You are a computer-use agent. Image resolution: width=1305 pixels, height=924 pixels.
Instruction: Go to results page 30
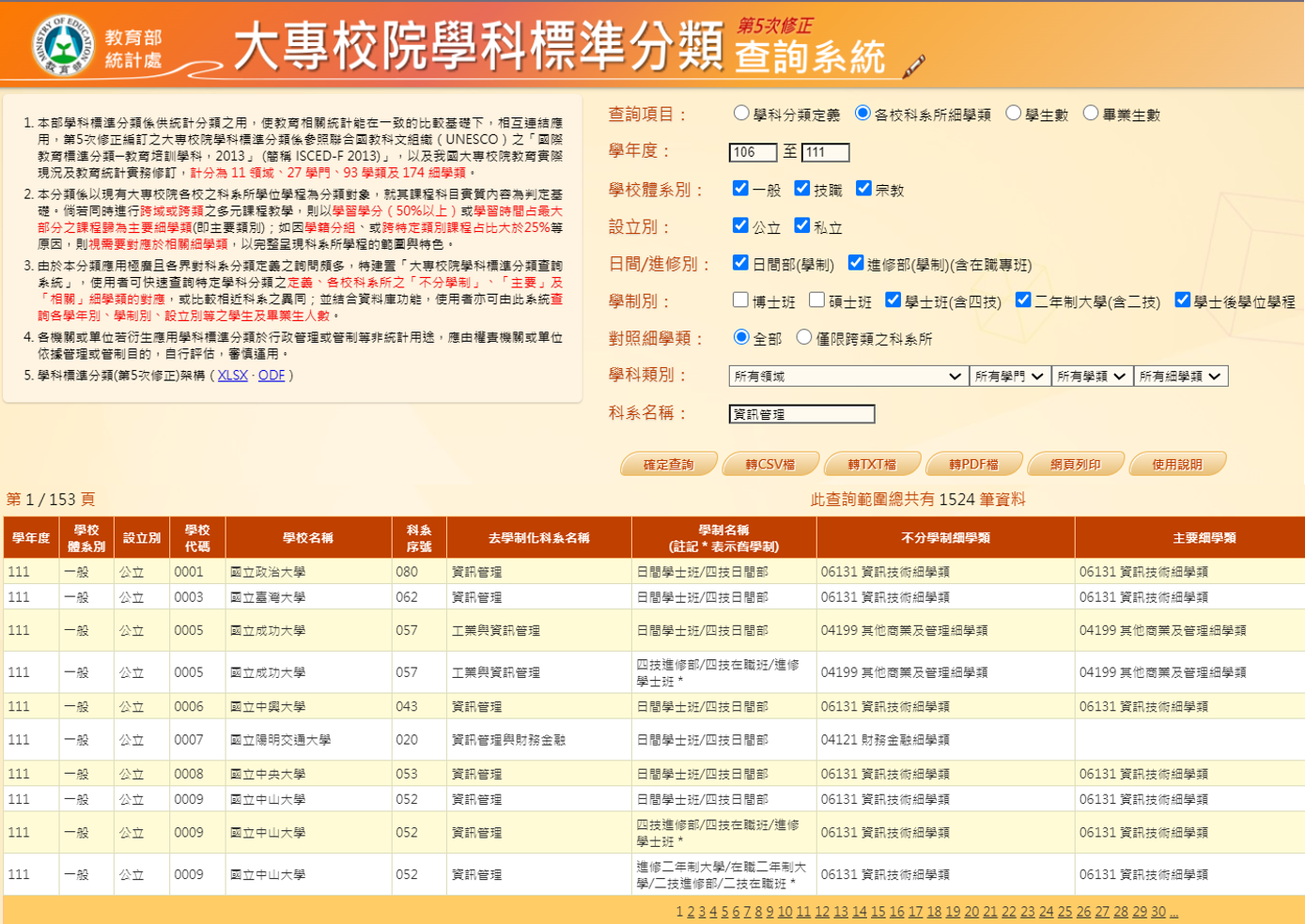pyautogui.click(x=1158, y=912)
